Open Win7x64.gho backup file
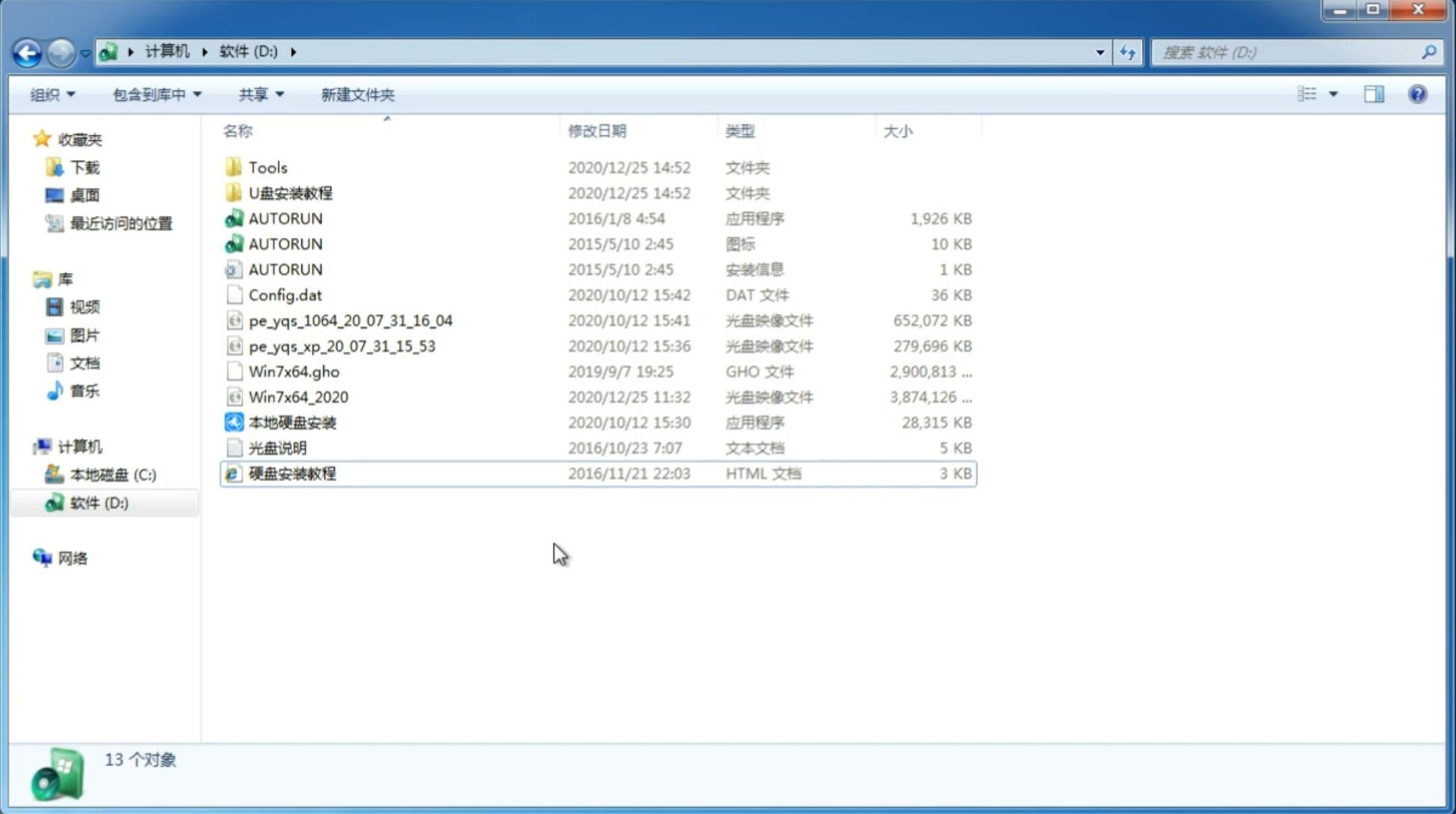This screenshot has height=814, width=1456. [x=294, y=371]
